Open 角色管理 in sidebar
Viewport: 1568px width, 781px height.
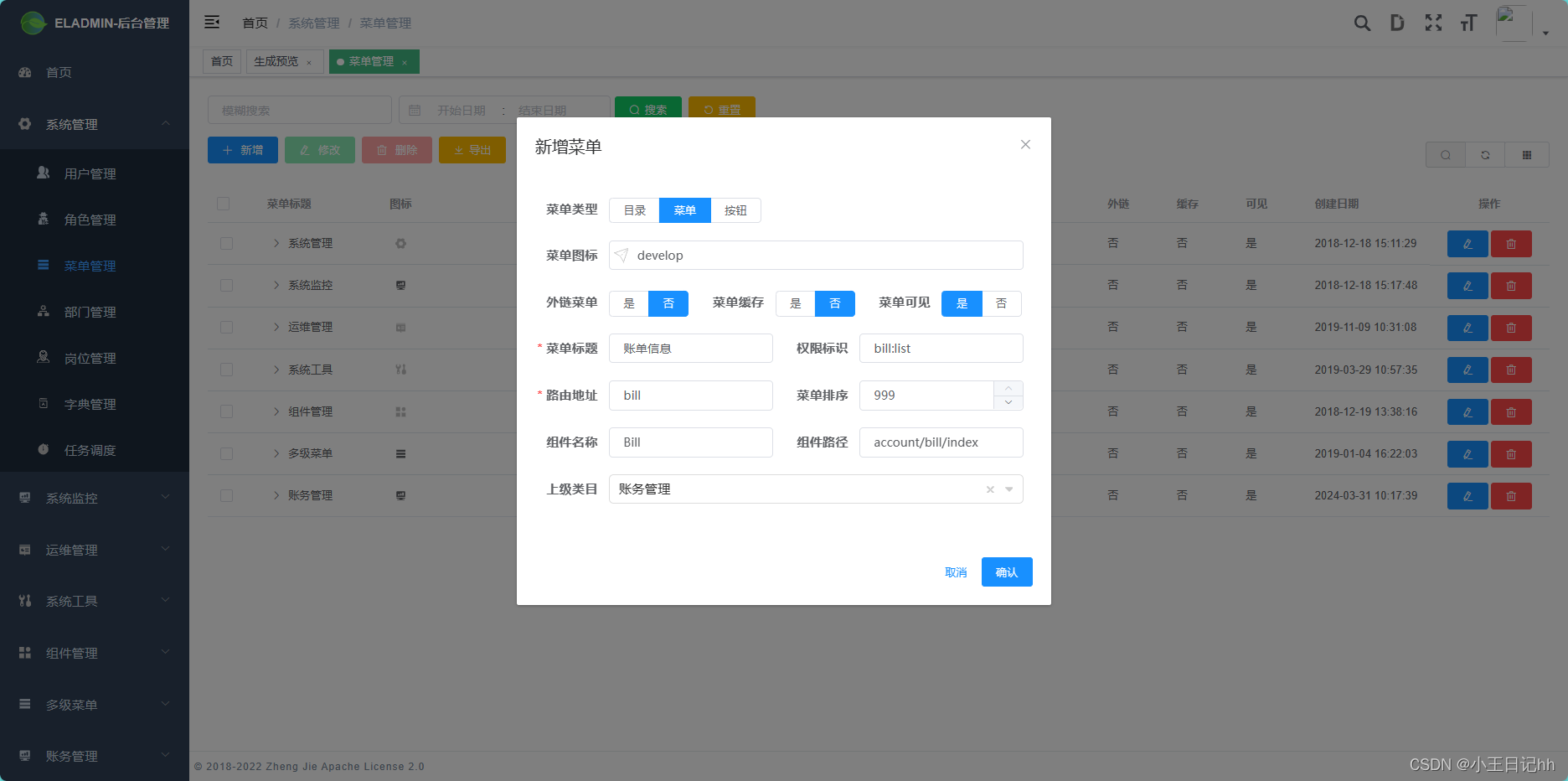point(95,220)
